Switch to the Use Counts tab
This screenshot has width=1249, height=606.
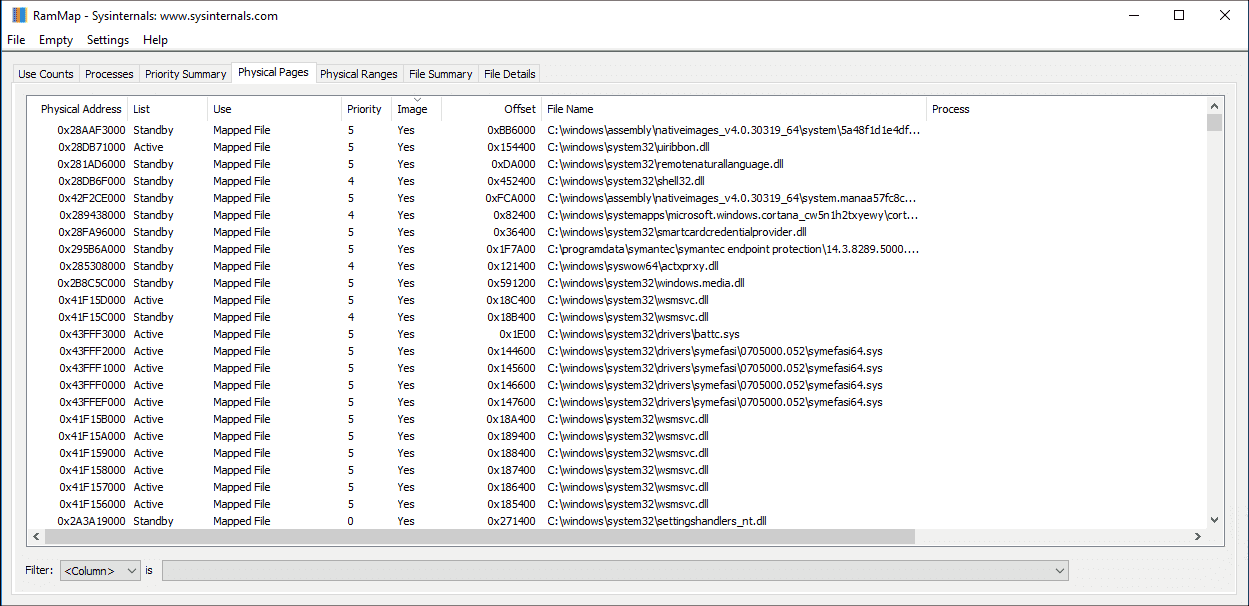(x=45, y=73)
